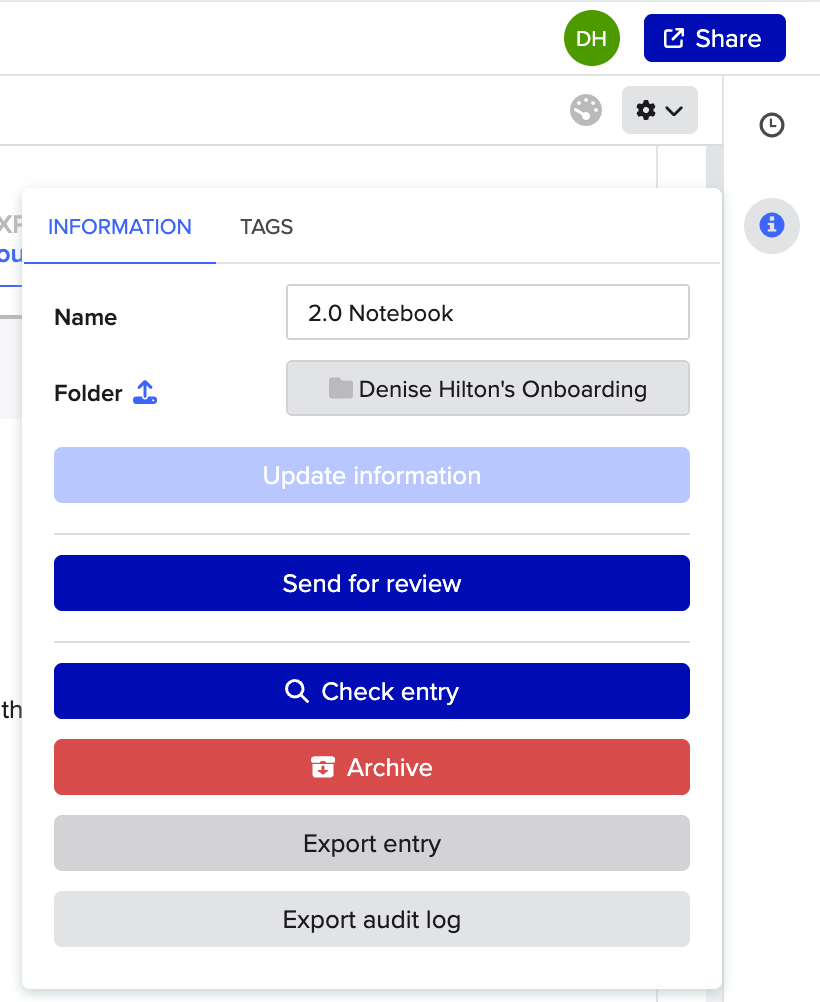Image resolution: width=820 pixels, height=1002 pixels.
Task: Toggle the info panel icon in sidebar
Action: [x=771, y=225]
